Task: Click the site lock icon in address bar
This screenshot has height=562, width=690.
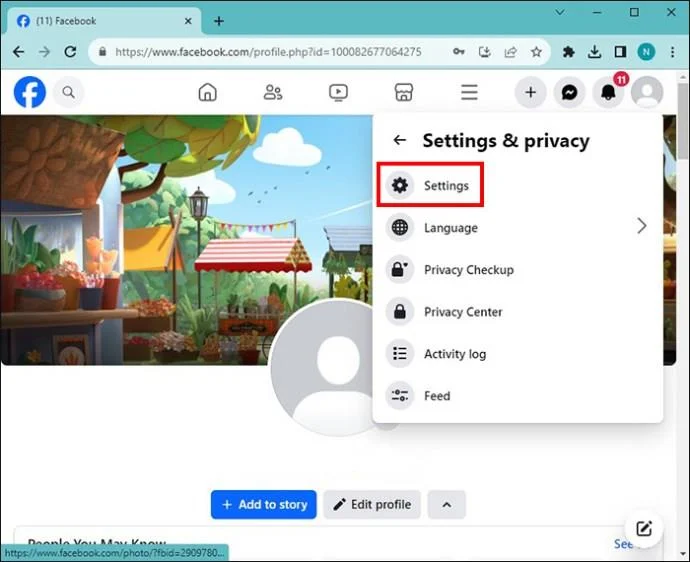Action: pos(103,52)
